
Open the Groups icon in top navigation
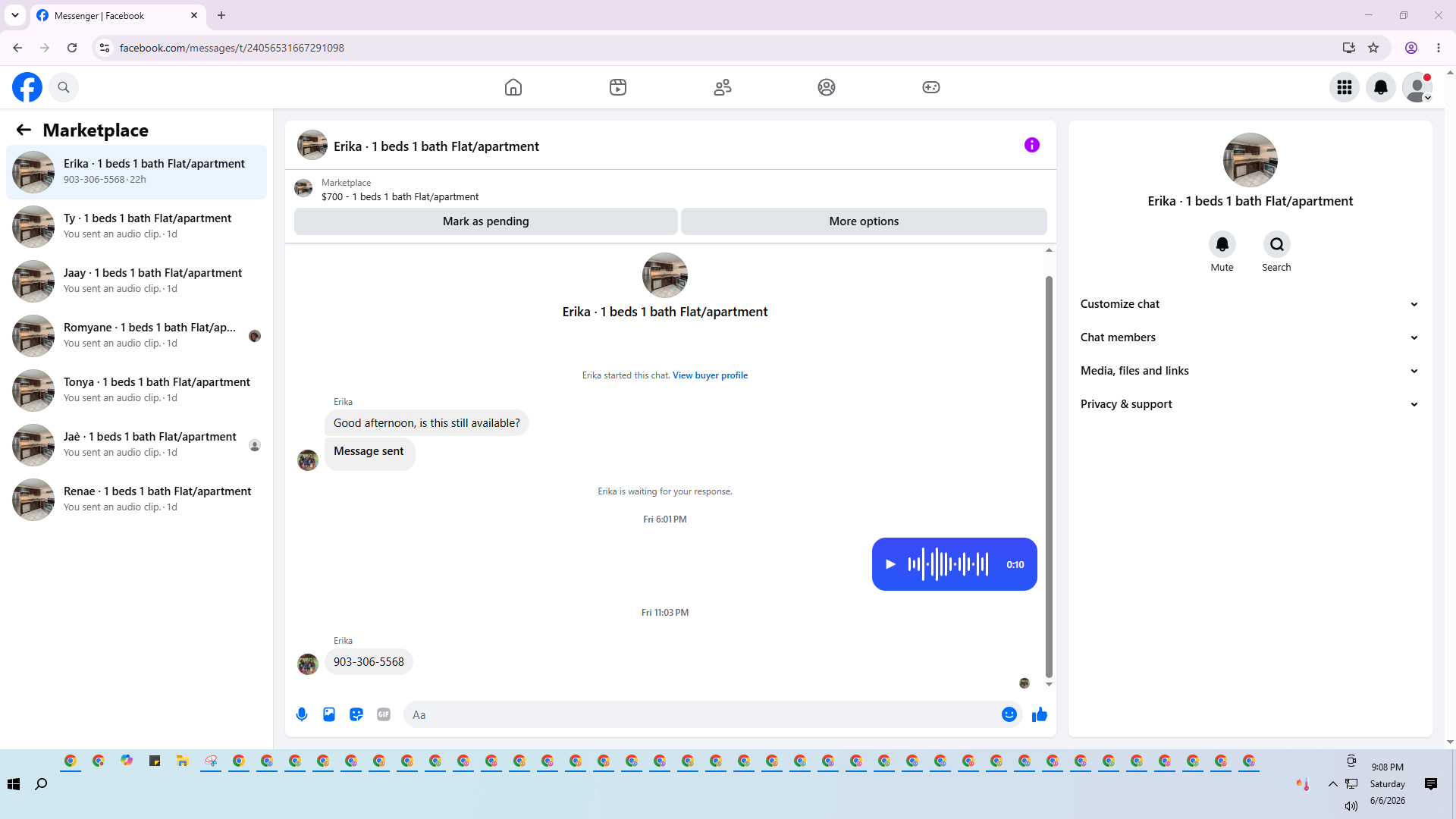point(827,87)
